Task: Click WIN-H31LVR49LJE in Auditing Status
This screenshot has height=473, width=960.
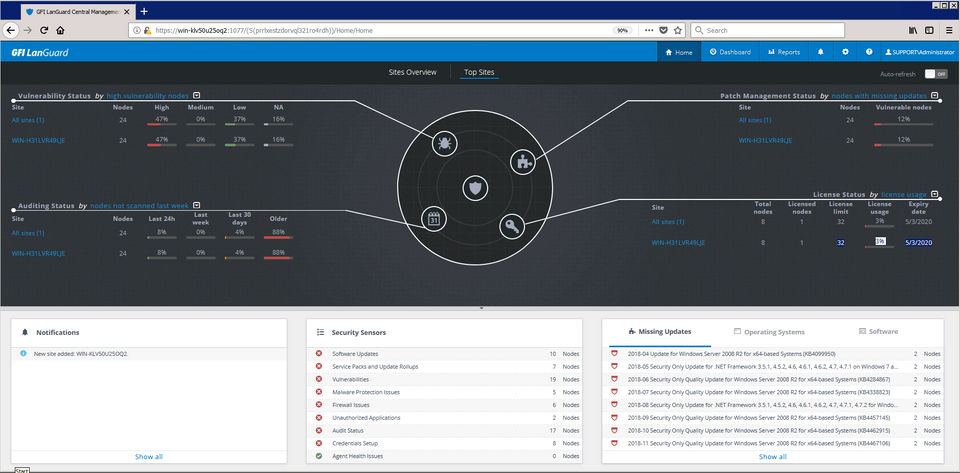Action: pos(38,253)
